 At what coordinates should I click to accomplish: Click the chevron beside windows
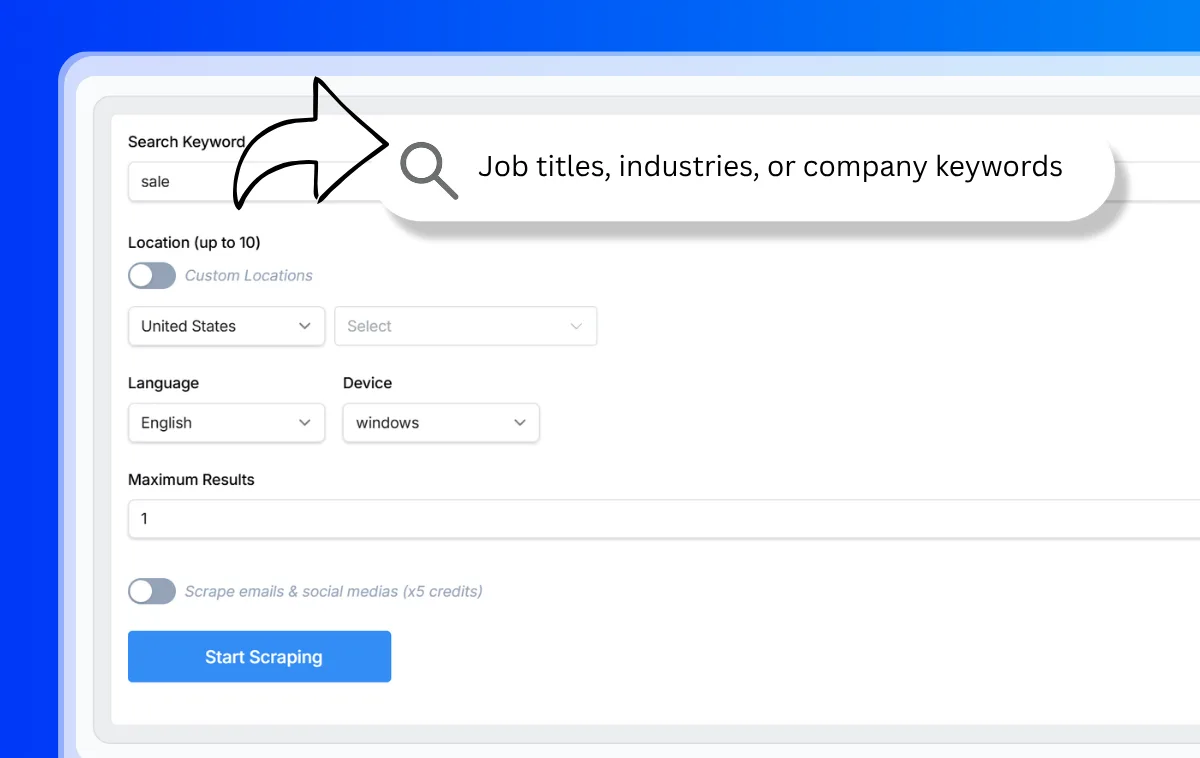(x=520, y=423)
